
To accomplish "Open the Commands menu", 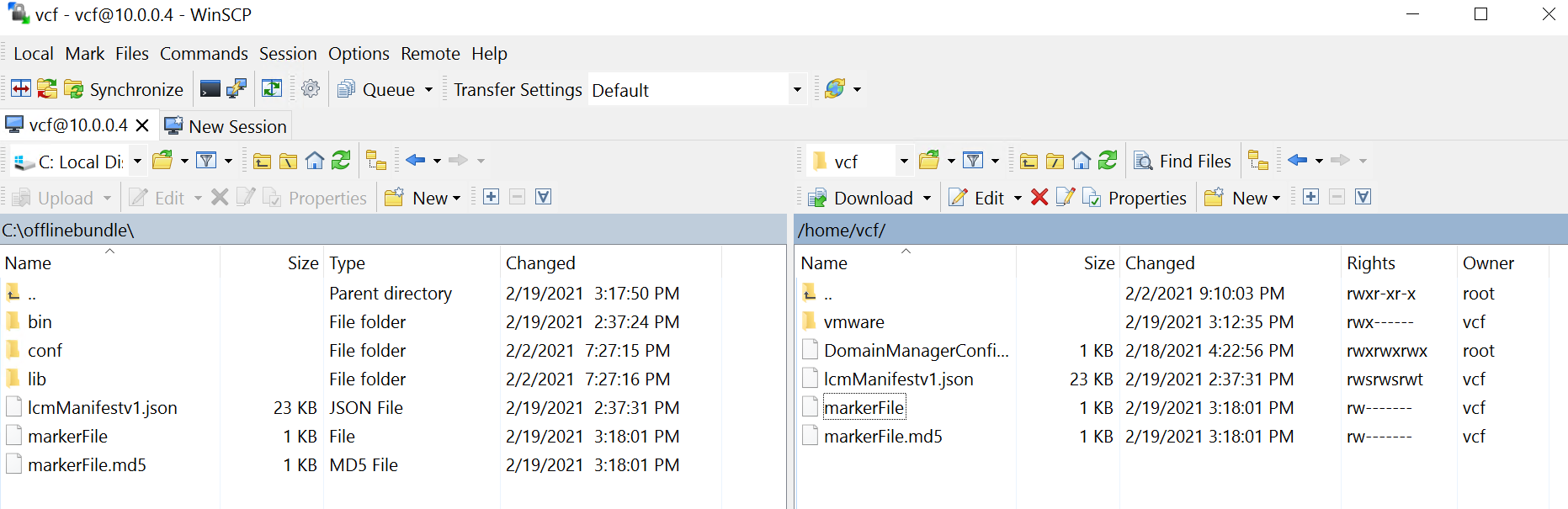I will coord(204,54).
